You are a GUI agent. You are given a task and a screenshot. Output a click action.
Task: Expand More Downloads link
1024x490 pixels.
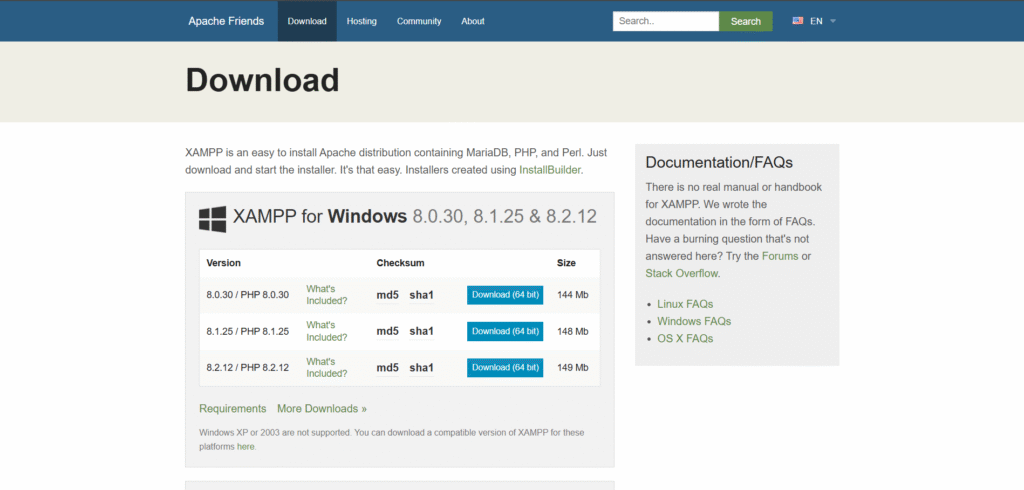click(x=322, y=408)
